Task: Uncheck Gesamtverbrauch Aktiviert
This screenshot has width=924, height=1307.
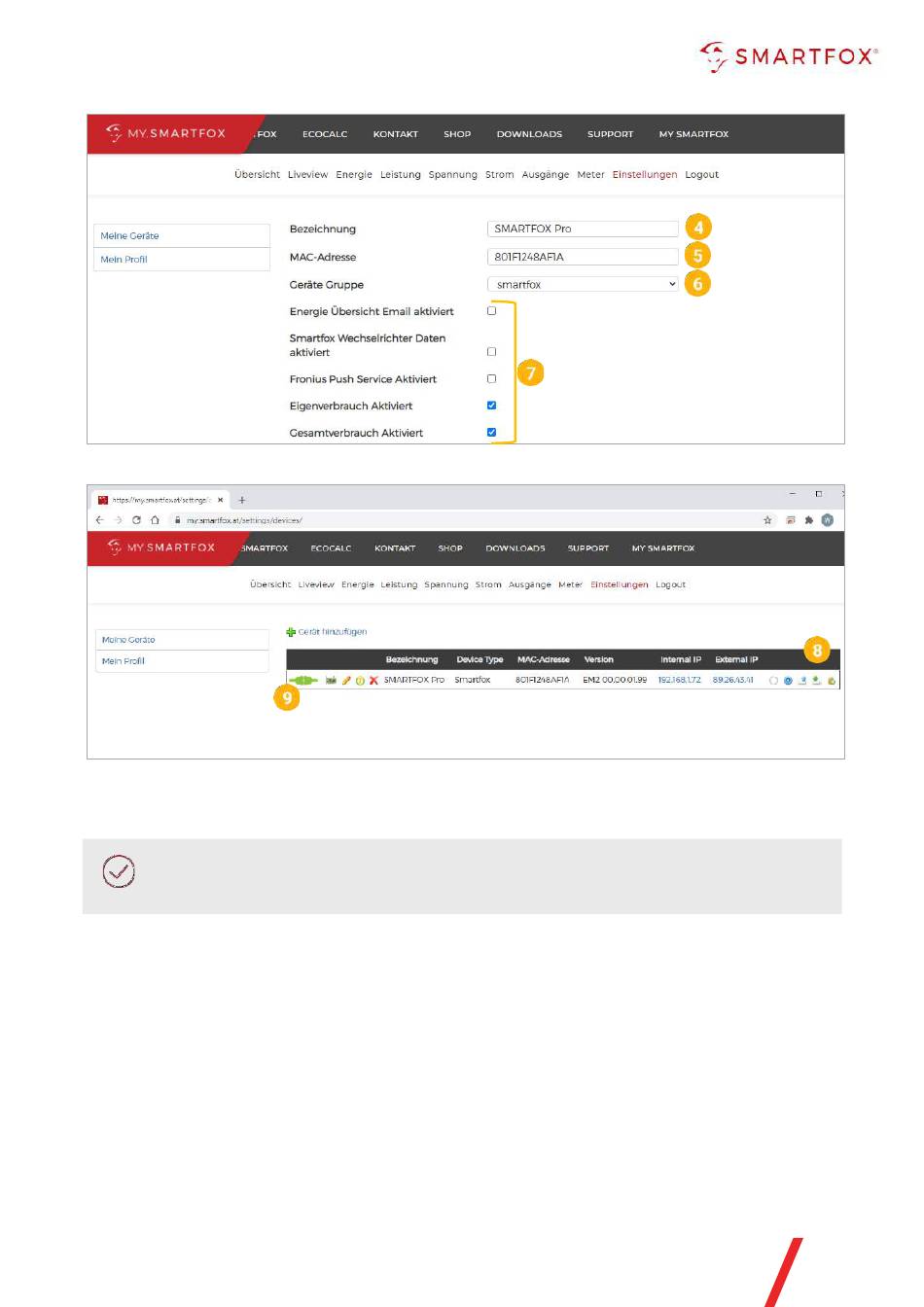Action: [491, 433]
